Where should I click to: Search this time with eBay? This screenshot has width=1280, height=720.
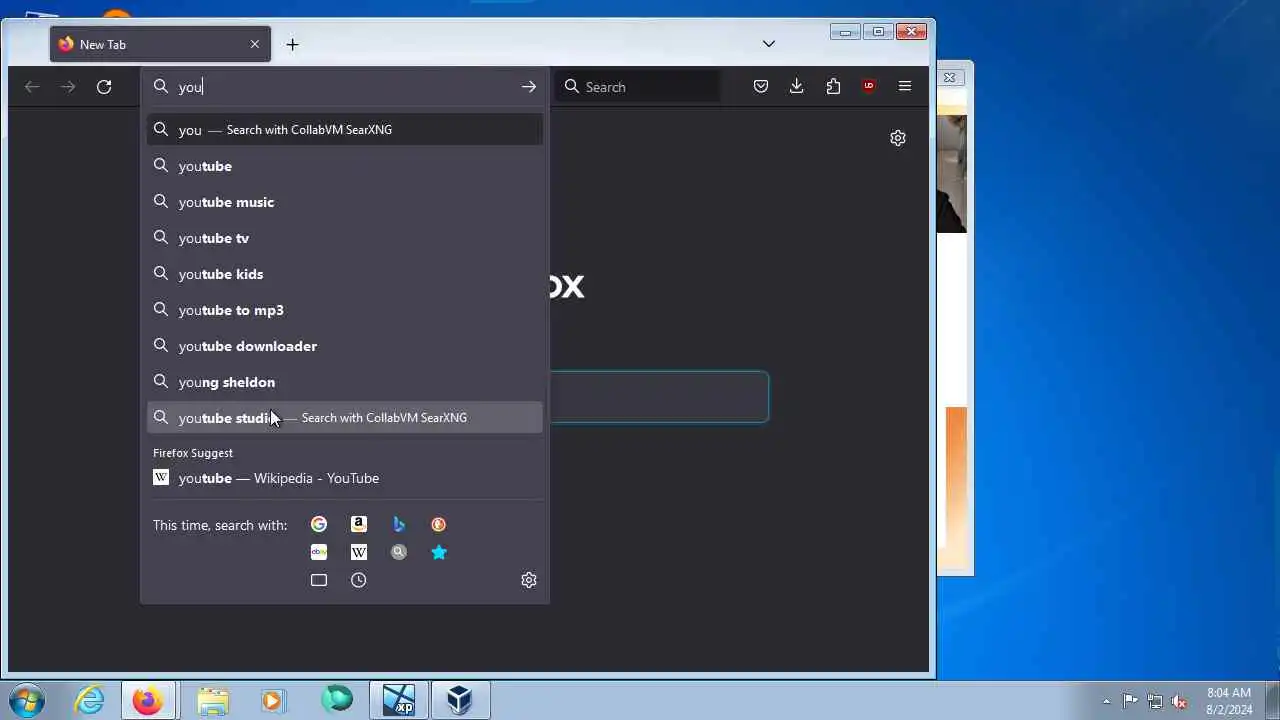(x=319, y=552)
